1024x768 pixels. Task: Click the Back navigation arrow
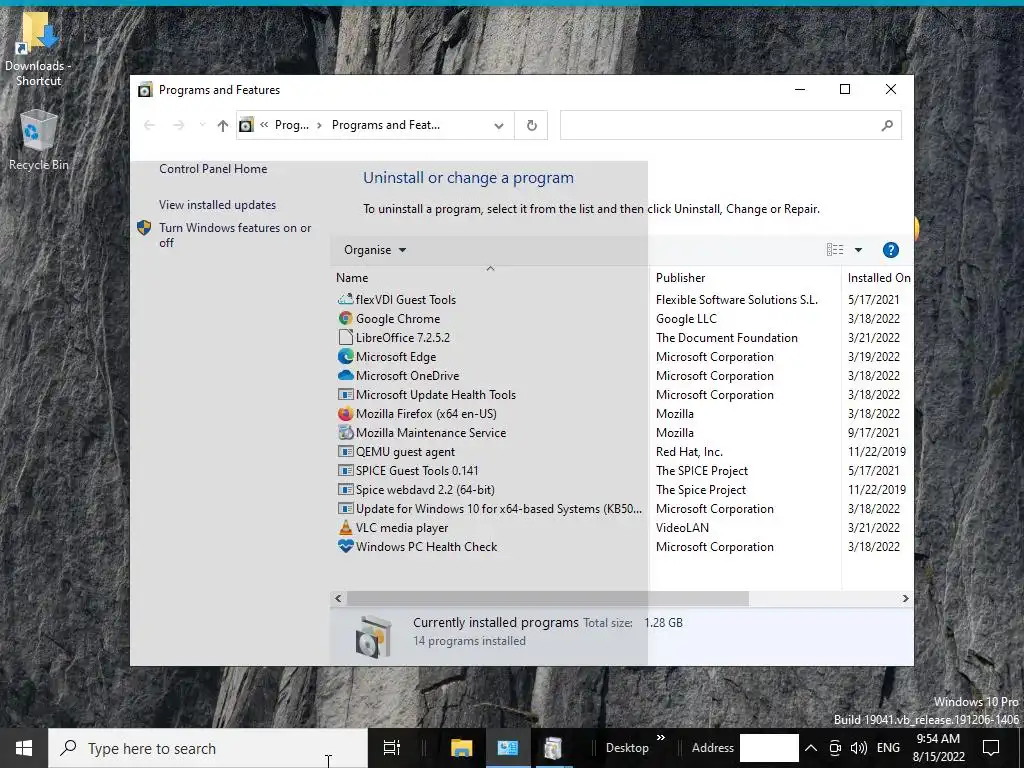[149, 125]
